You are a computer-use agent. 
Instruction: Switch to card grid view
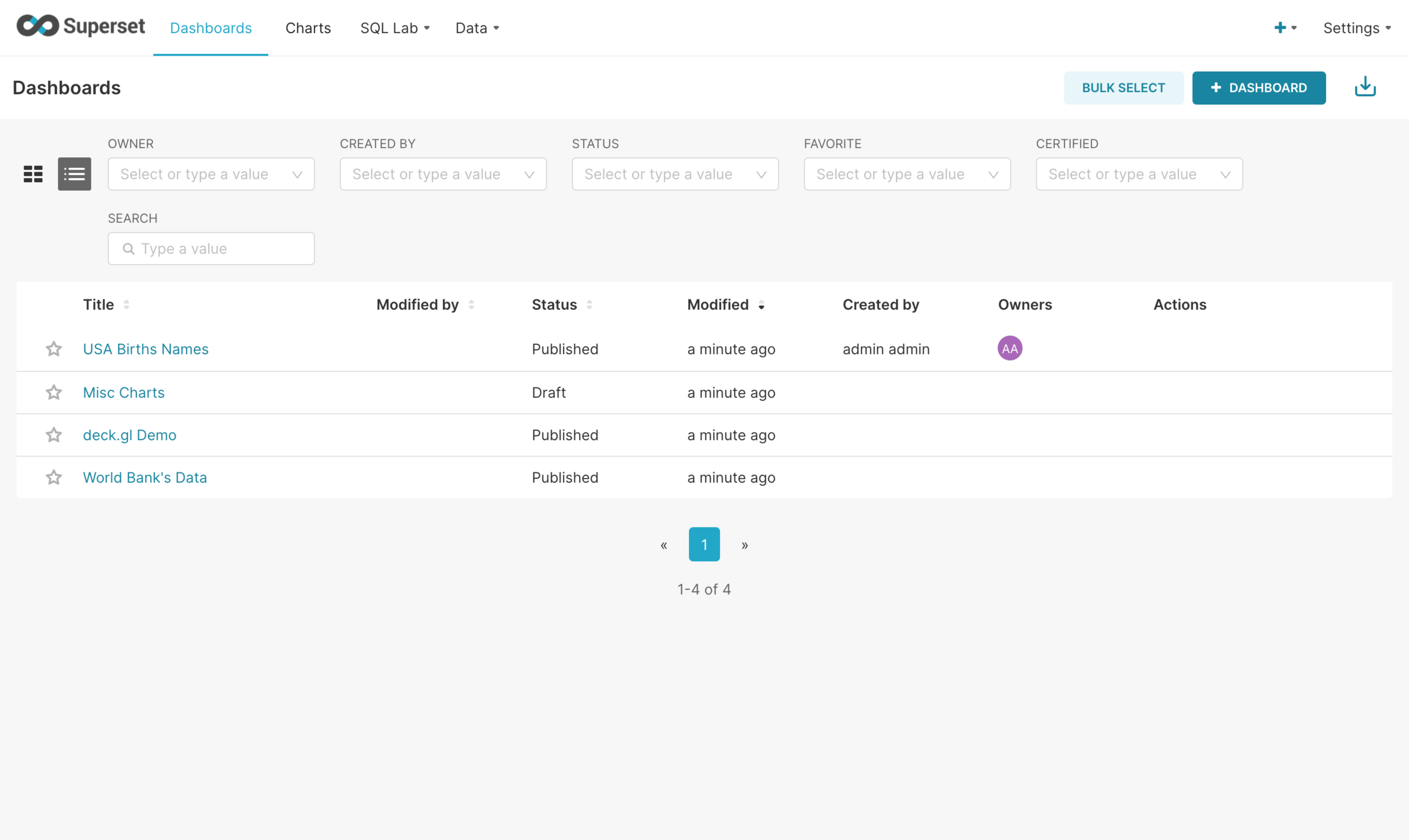point(33,174)
